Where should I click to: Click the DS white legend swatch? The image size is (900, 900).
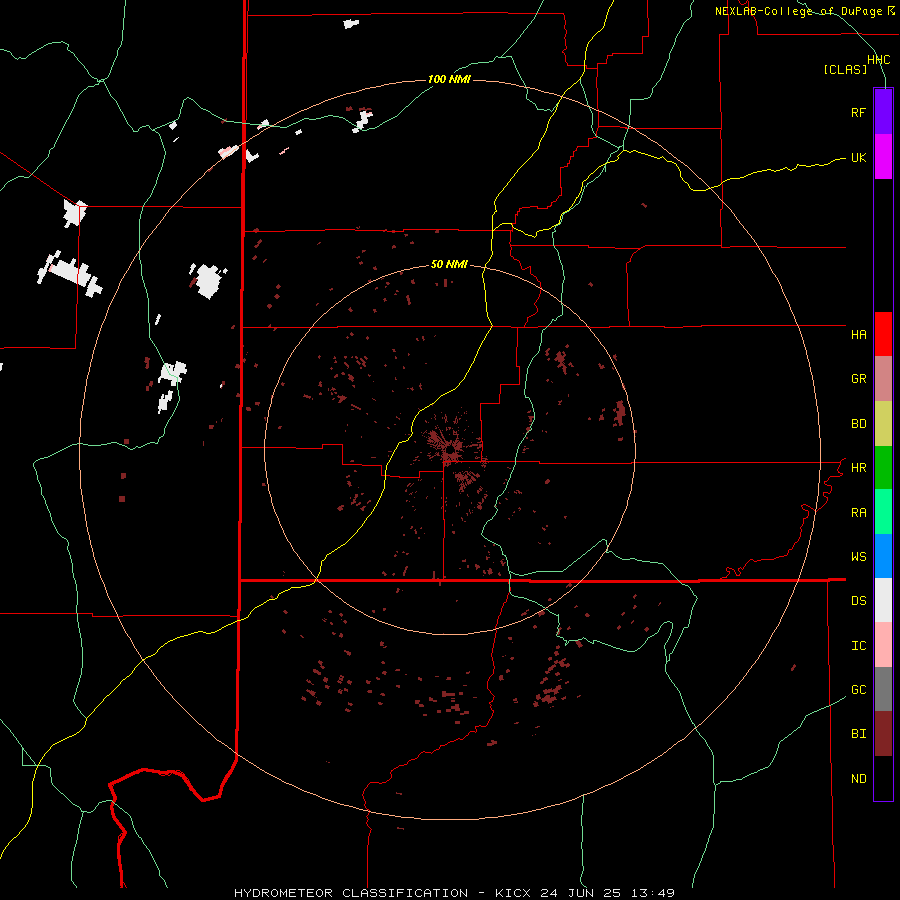(x=883, y=600)
